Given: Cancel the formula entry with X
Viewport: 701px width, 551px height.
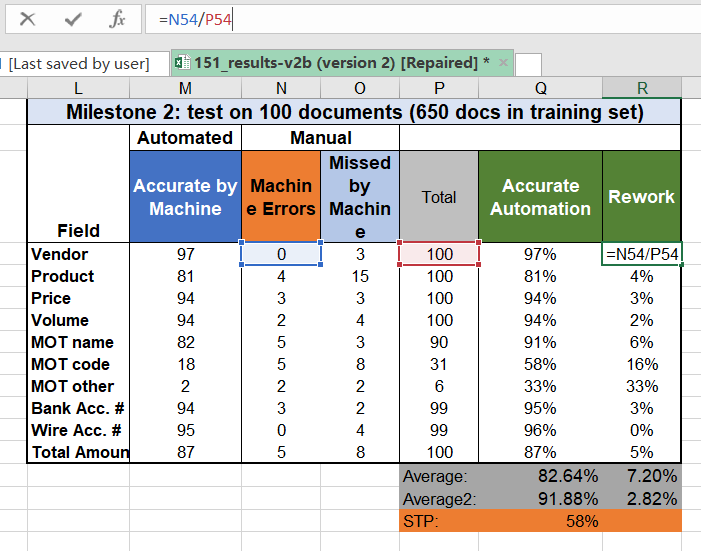Looking at the screenshot, I should coord(27,19).
